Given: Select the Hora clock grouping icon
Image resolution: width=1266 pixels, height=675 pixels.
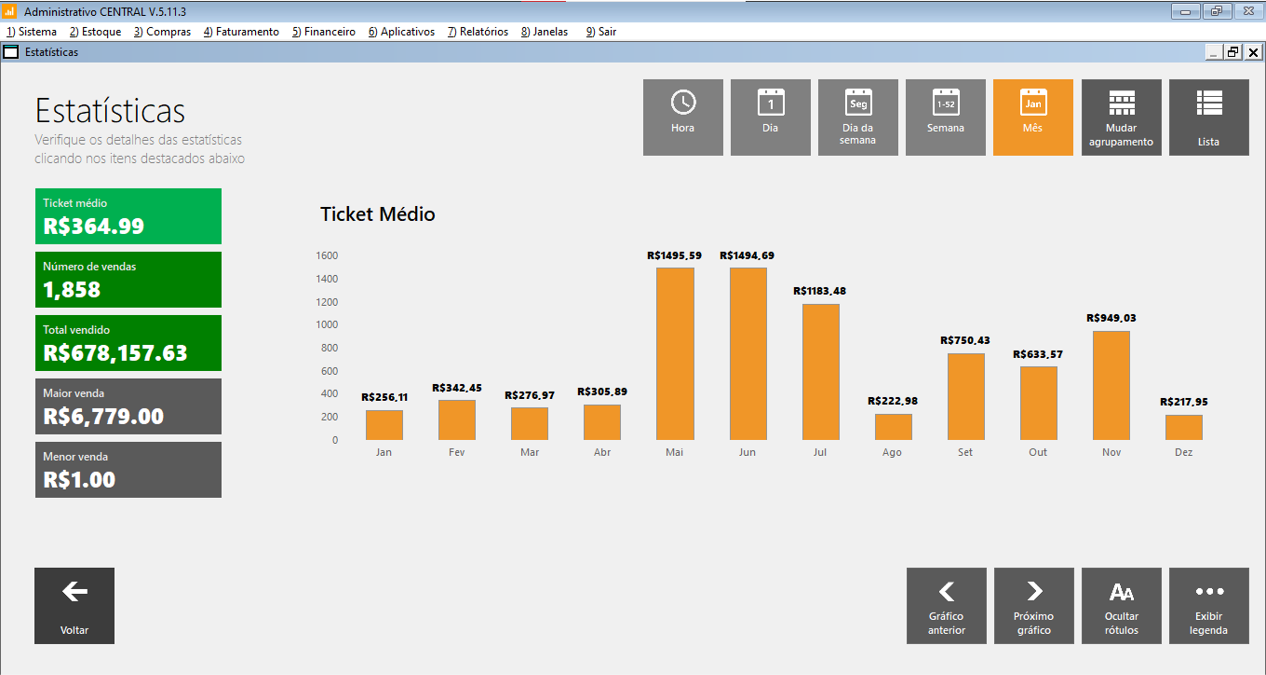Looking at the screenshot, I should point(683,117).
